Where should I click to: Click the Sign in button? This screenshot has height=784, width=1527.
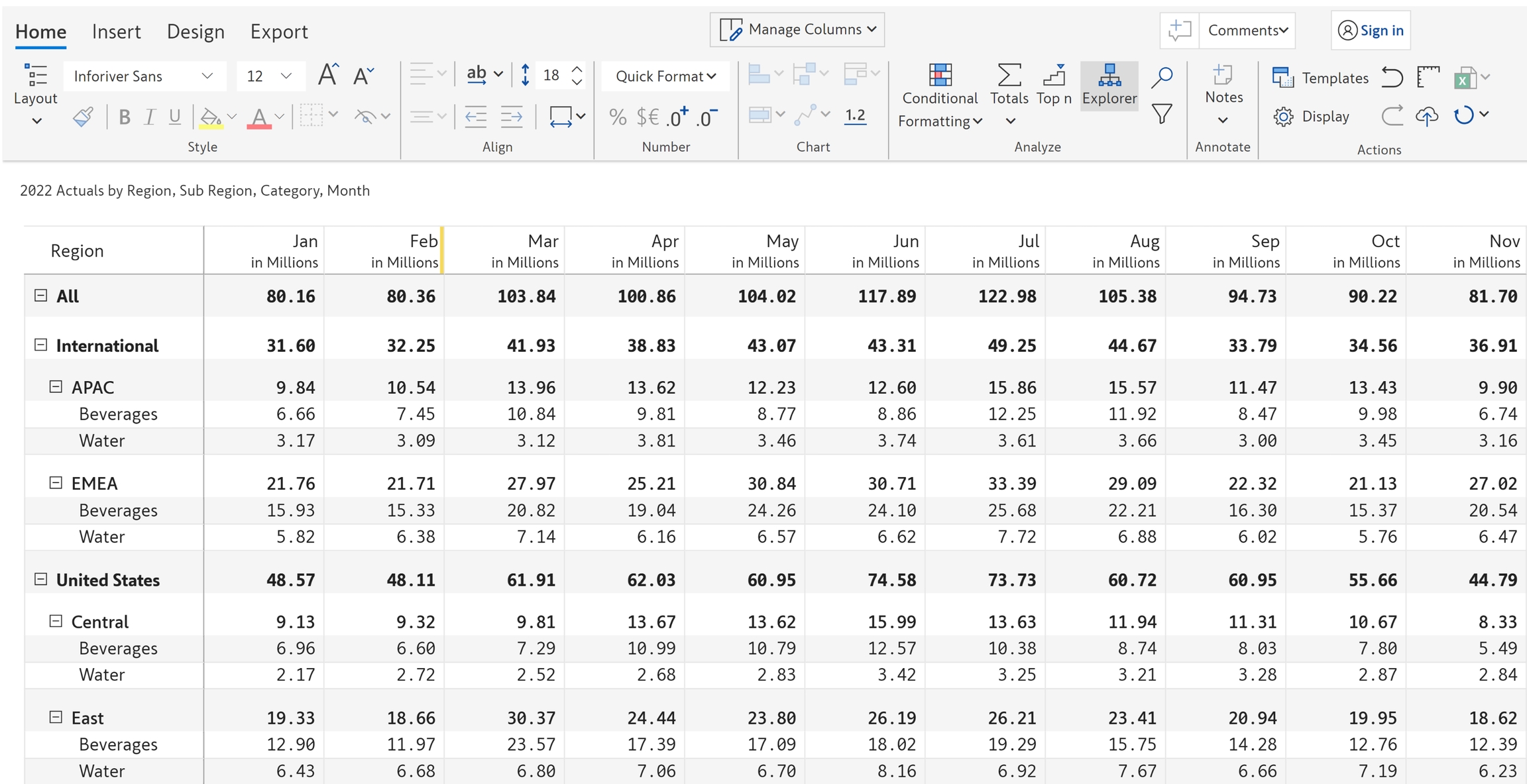click(x=1371, y=30)
